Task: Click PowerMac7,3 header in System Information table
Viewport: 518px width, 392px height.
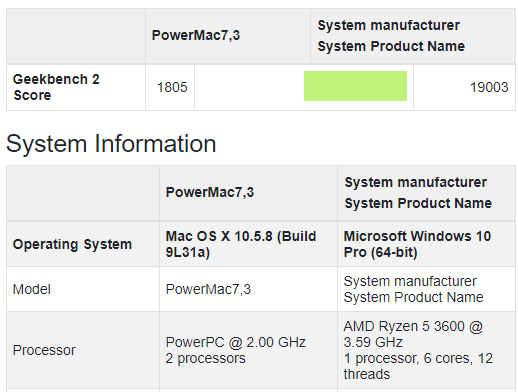Action: click(210, 192)
